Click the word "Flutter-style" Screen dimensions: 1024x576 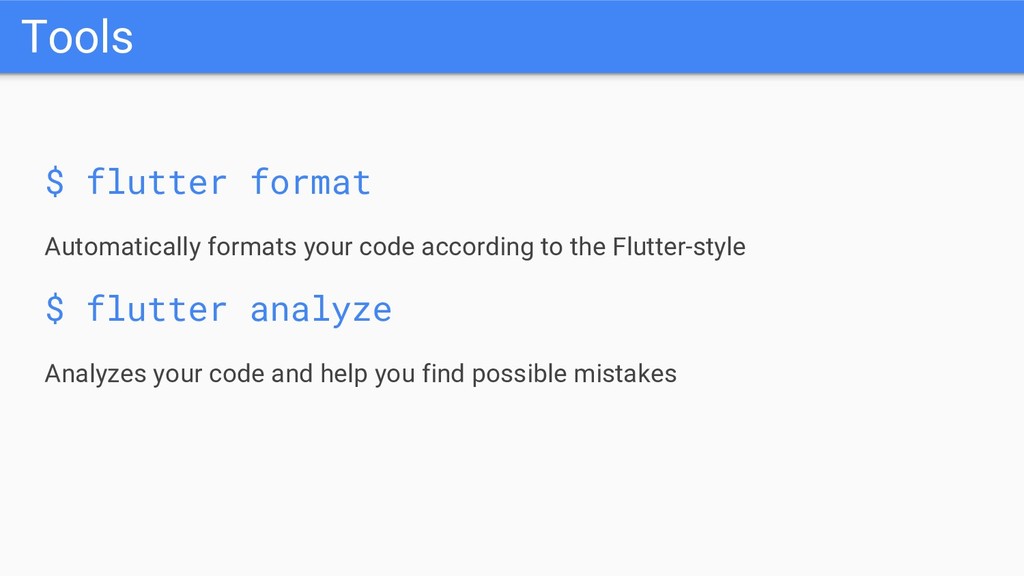click(x=679, y=247)
